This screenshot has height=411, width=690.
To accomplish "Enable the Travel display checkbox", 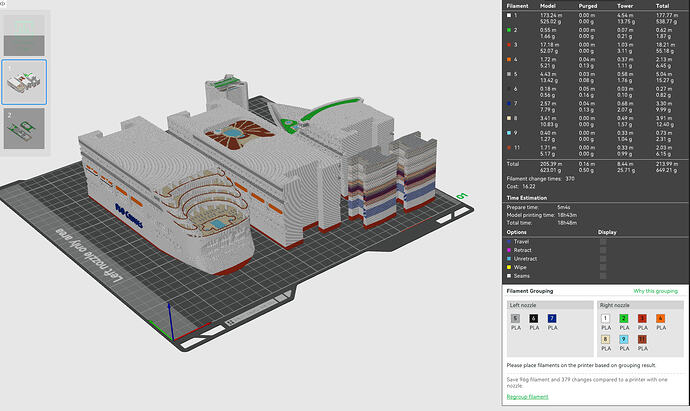I will [x=603, y=242].
